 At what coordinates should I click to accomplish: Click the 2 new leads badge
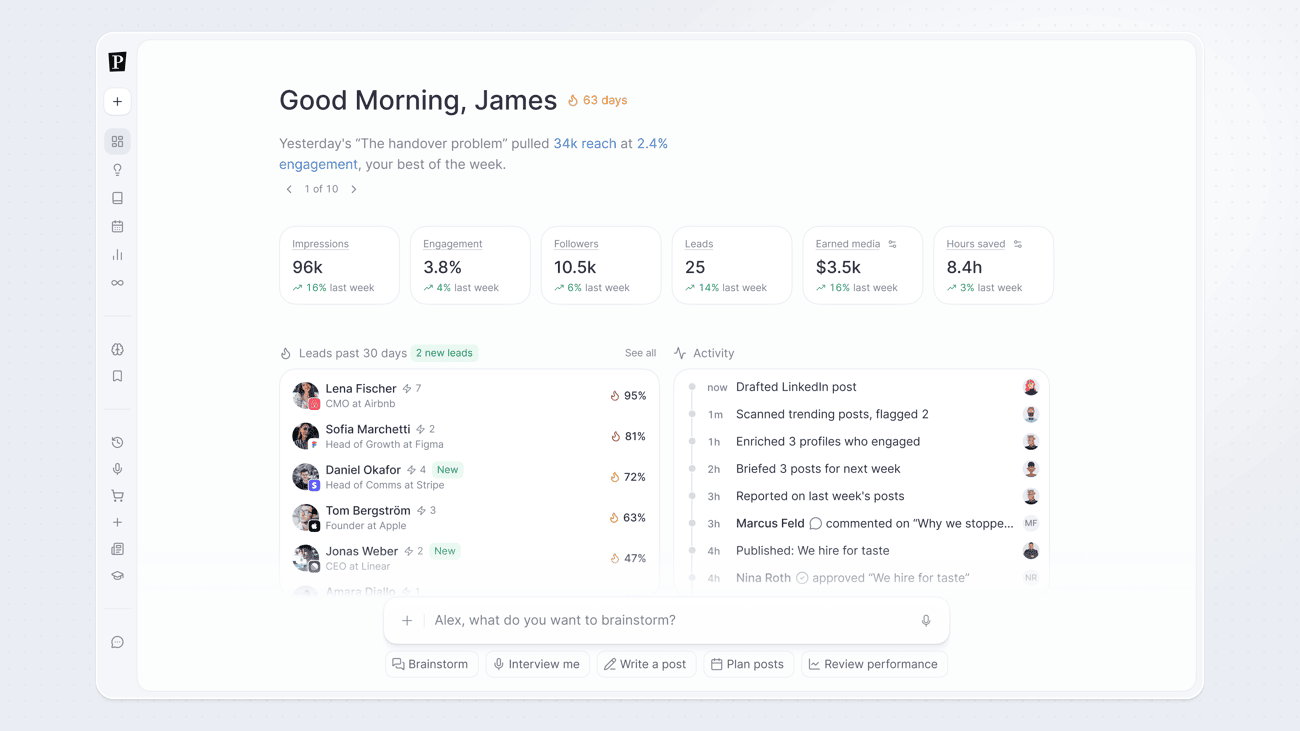tap(444, 353)
